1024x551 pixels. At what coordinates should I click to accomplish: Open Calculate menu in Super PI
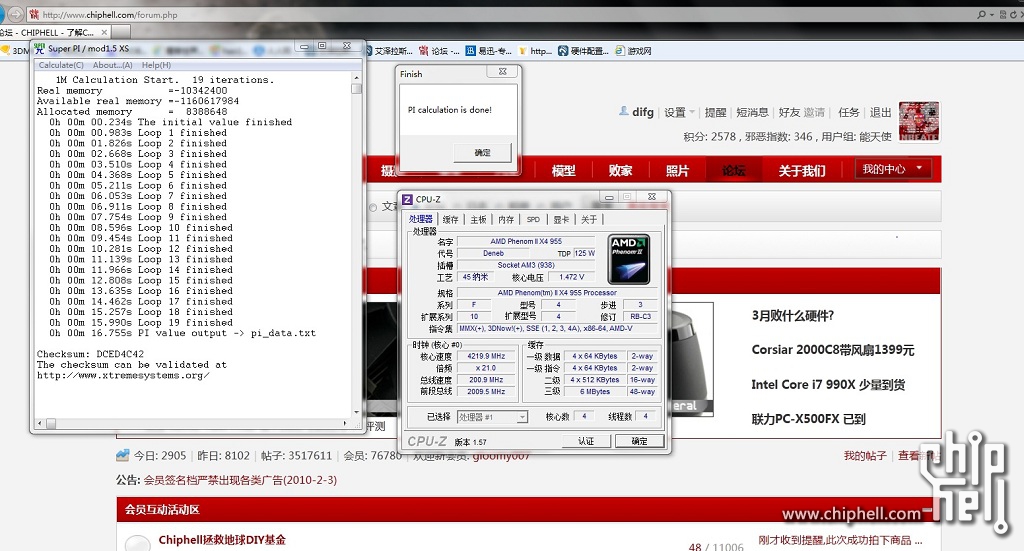[61, 65]
